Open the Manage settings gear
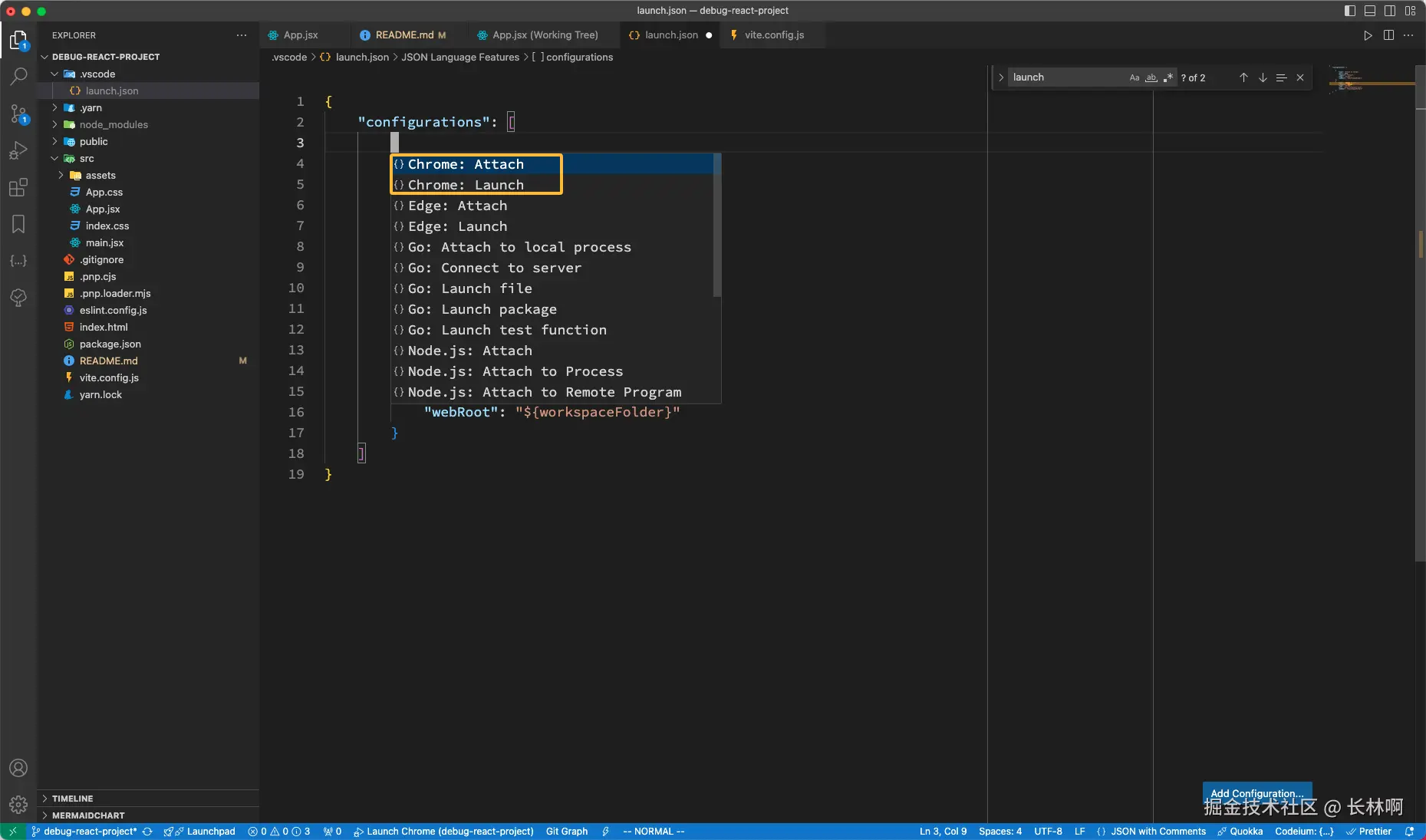This screenshot has width=1426, height=840. tap(18, 804)
